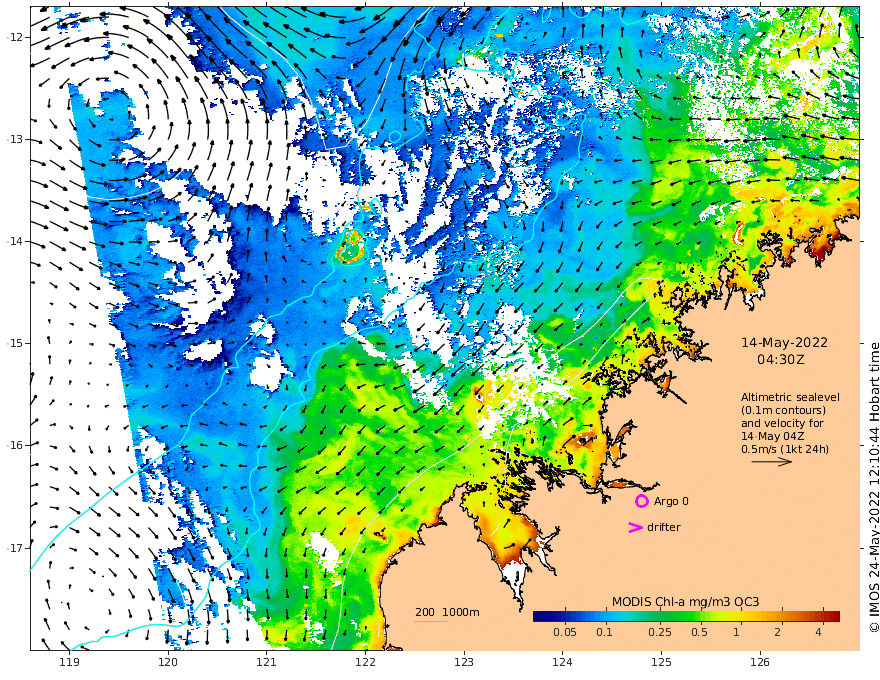The width and height of the screenshot is (880, 680).
Task: Click the 'Argo 0' legend label
Action: [x=671, y=502]
